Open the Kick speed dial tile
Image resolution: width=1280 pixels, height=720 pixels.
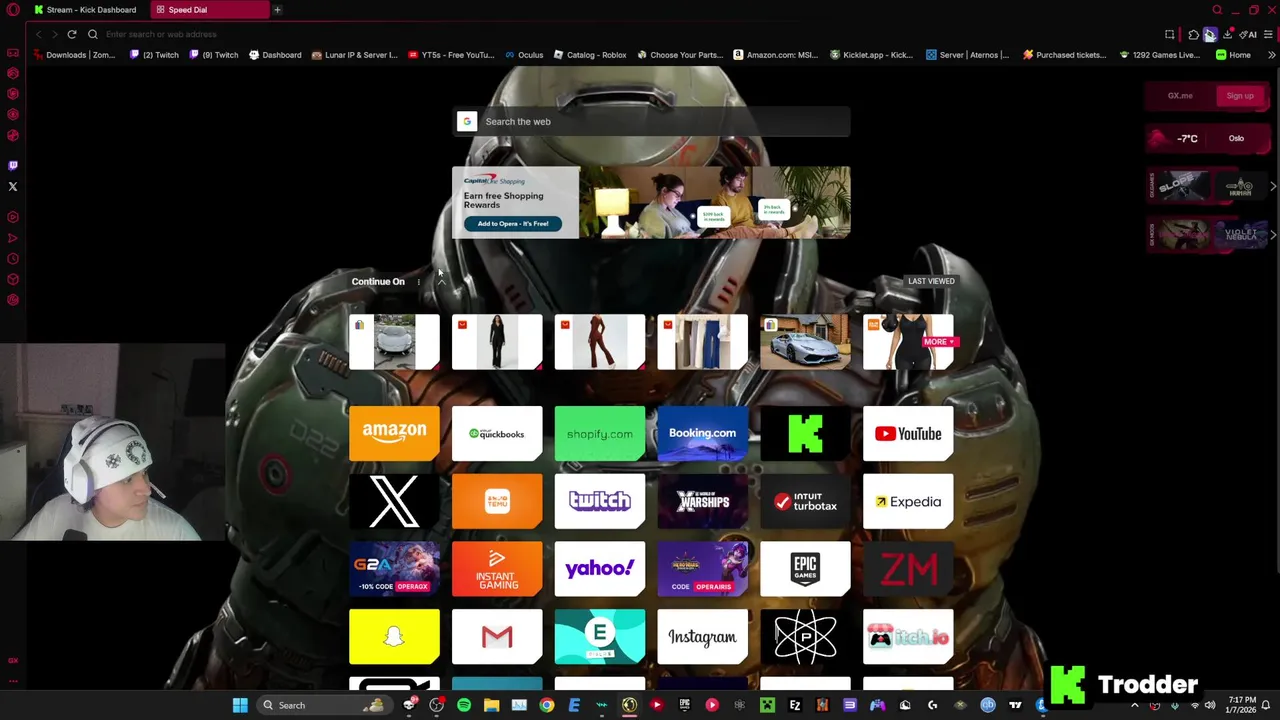(805, 433)
